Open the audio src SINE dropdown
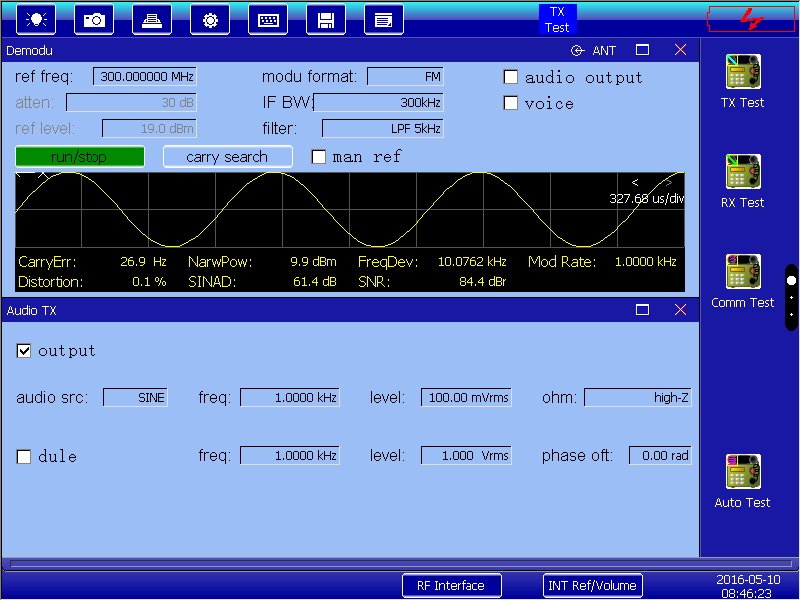The height and width of the screenshot is (600, 800). tap(135, 397)
